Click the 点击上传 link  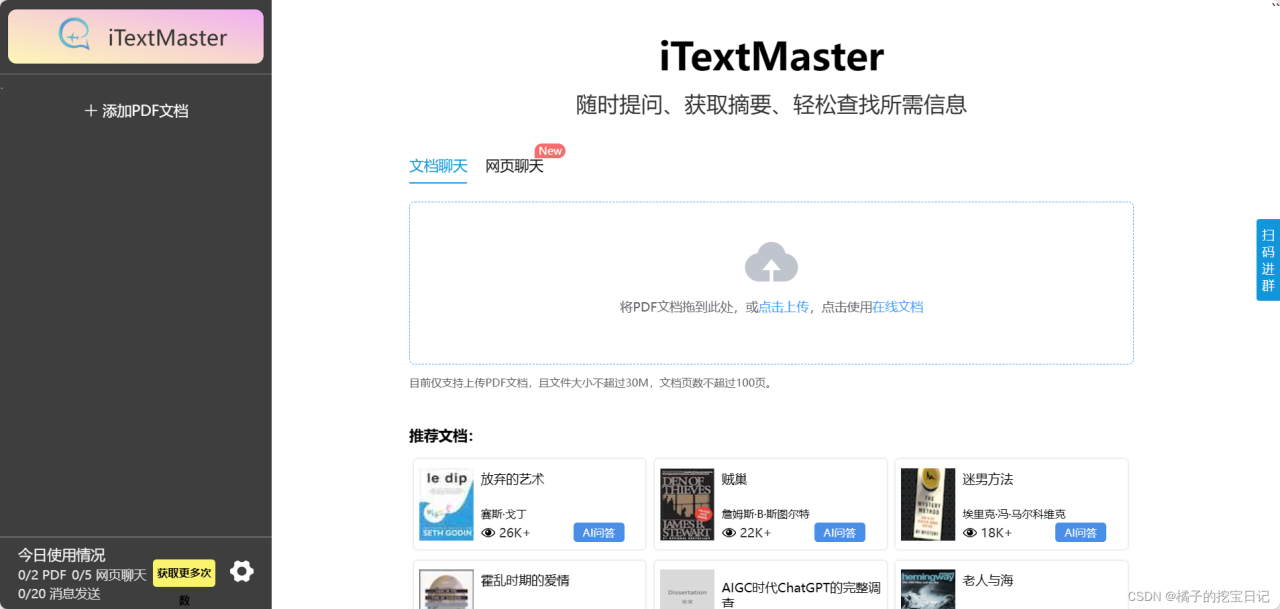tap(783, 307)
